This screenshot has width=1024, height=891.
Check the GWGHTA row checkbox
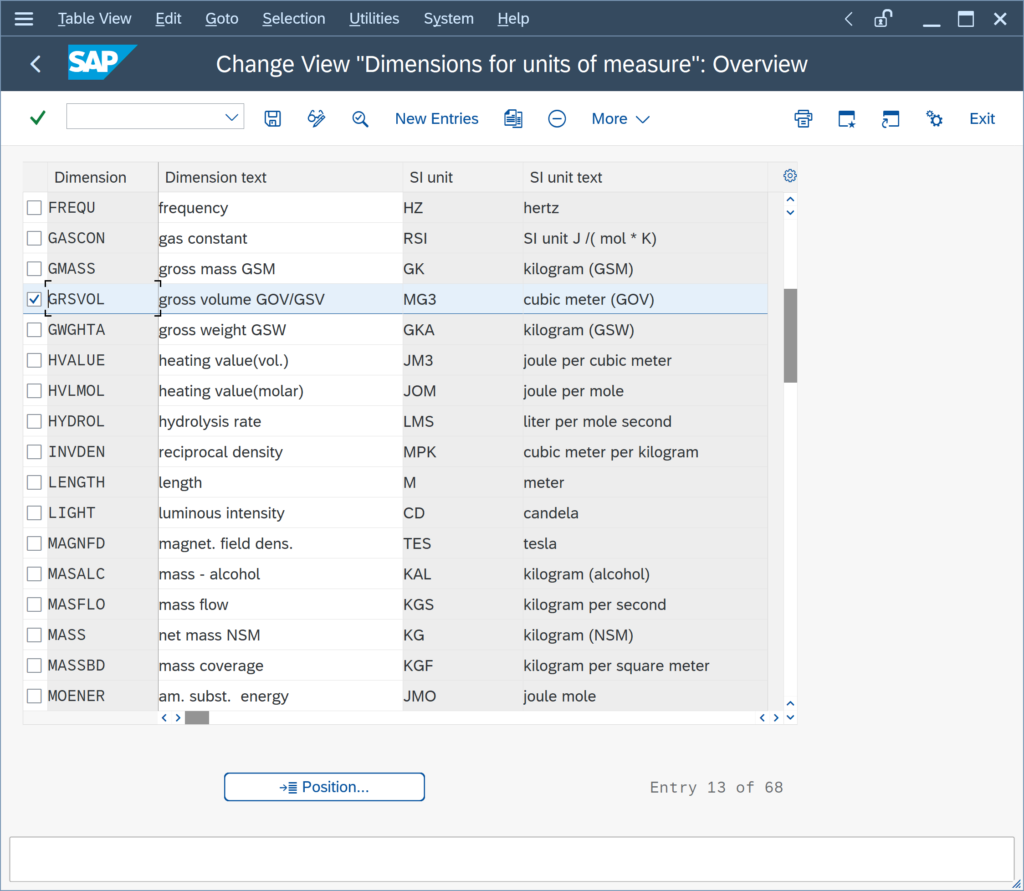tap(34, 330)
